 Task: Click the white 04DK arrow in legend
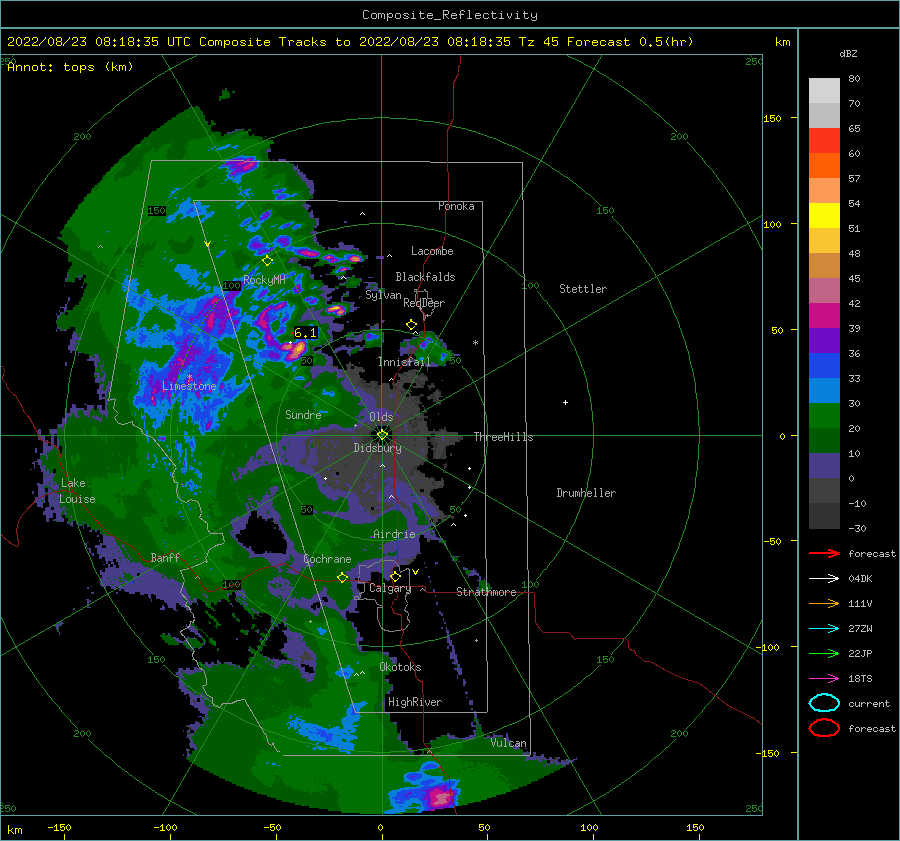(x=824, y=579)
